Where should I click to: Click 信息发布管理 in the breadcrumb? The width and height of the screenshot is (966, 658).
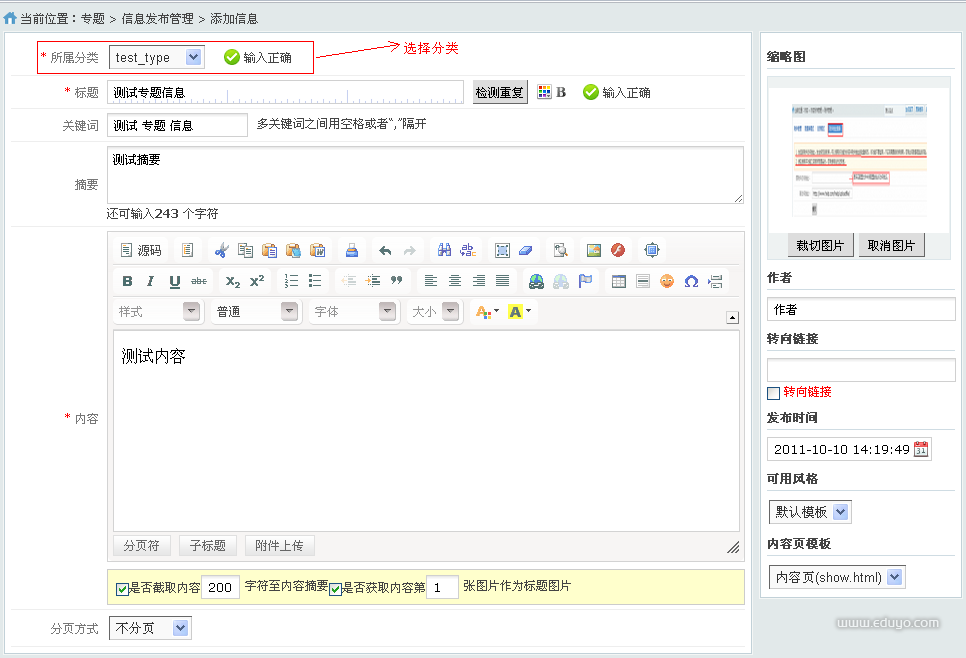(157, 19)
